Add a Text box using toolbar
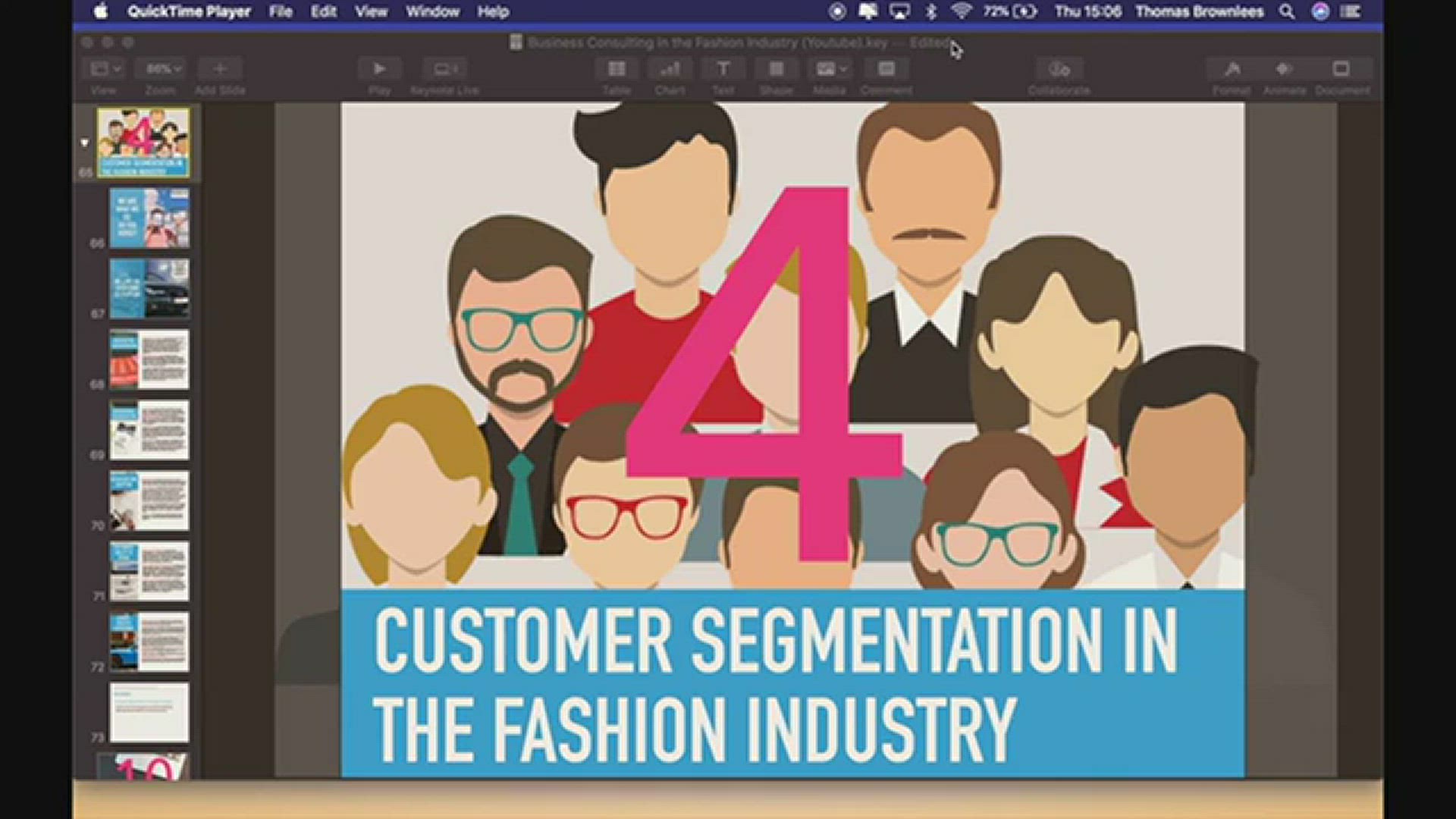This screenshot has width=1456, height=819. (723, 69)
